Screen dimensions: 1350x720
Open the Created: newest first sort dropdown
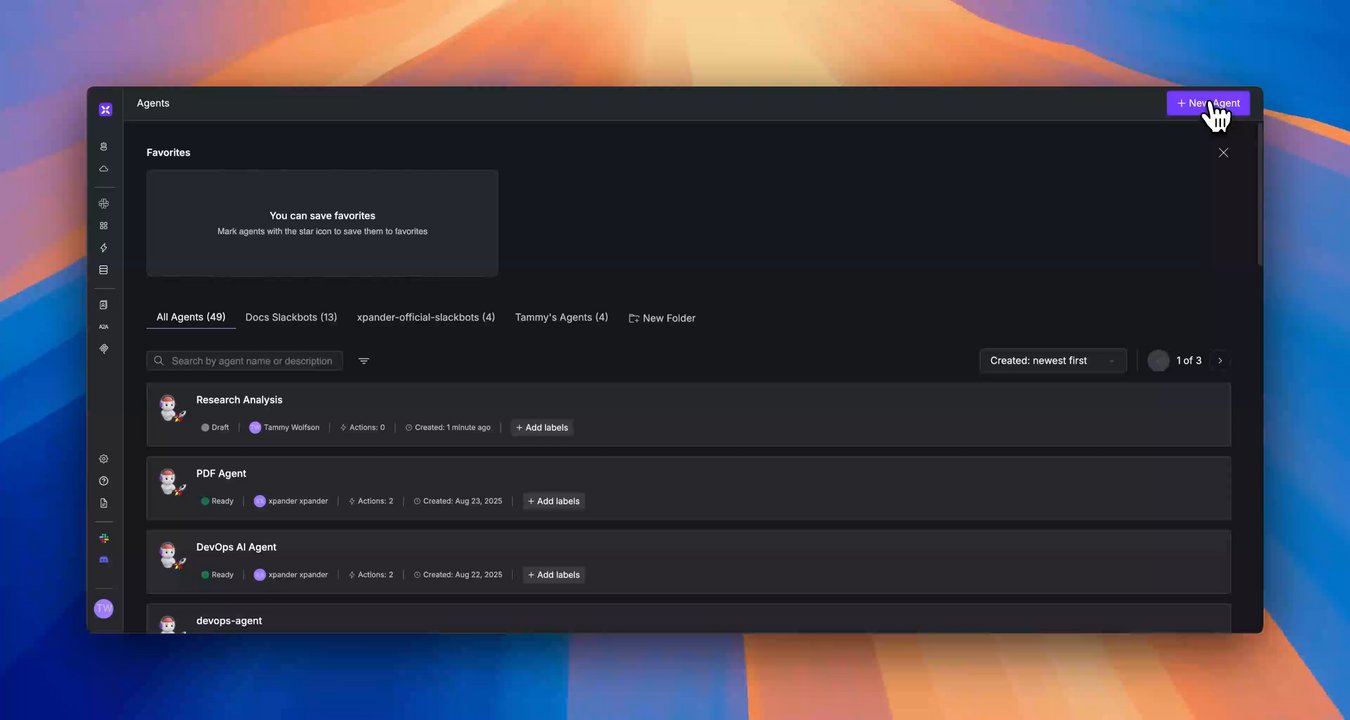pyautogui.click(x=1053, y=361)
